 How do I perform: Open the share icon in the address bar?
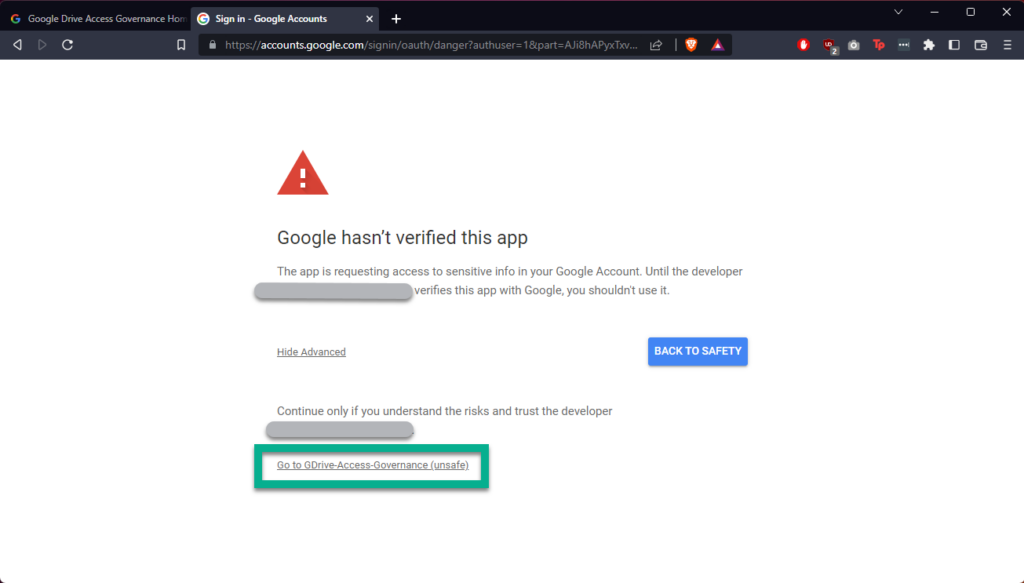pos(656,45)
